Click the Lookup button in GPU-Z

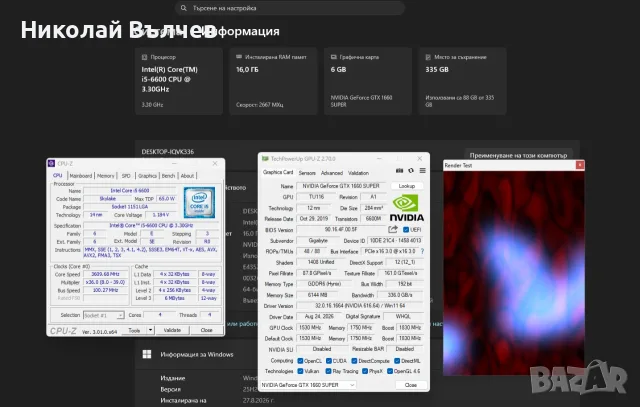407,186
